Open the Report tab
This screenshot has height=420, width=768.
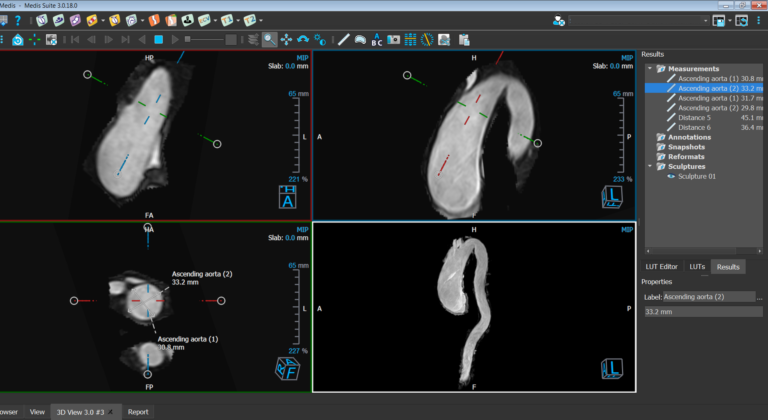click(138, 411)
